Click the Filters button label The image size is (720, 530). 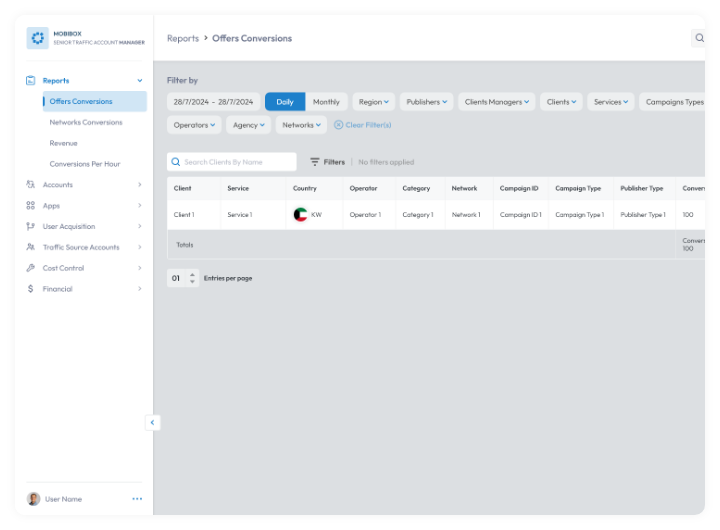334,162
